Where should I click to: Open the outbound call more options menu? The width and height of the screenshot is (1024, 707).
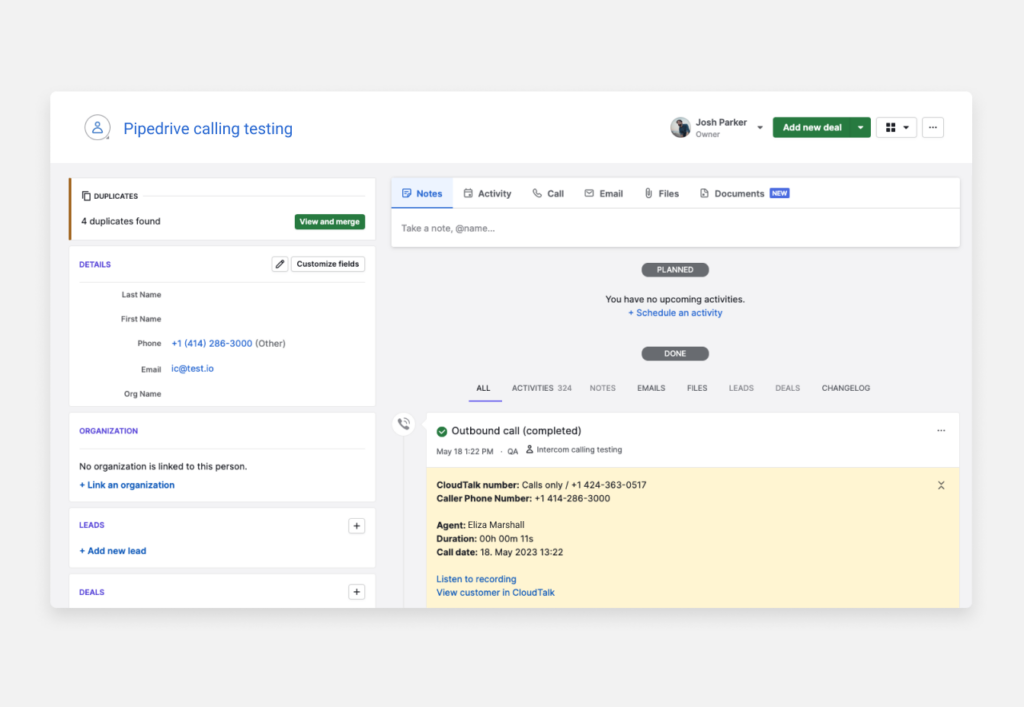(941, 430)
